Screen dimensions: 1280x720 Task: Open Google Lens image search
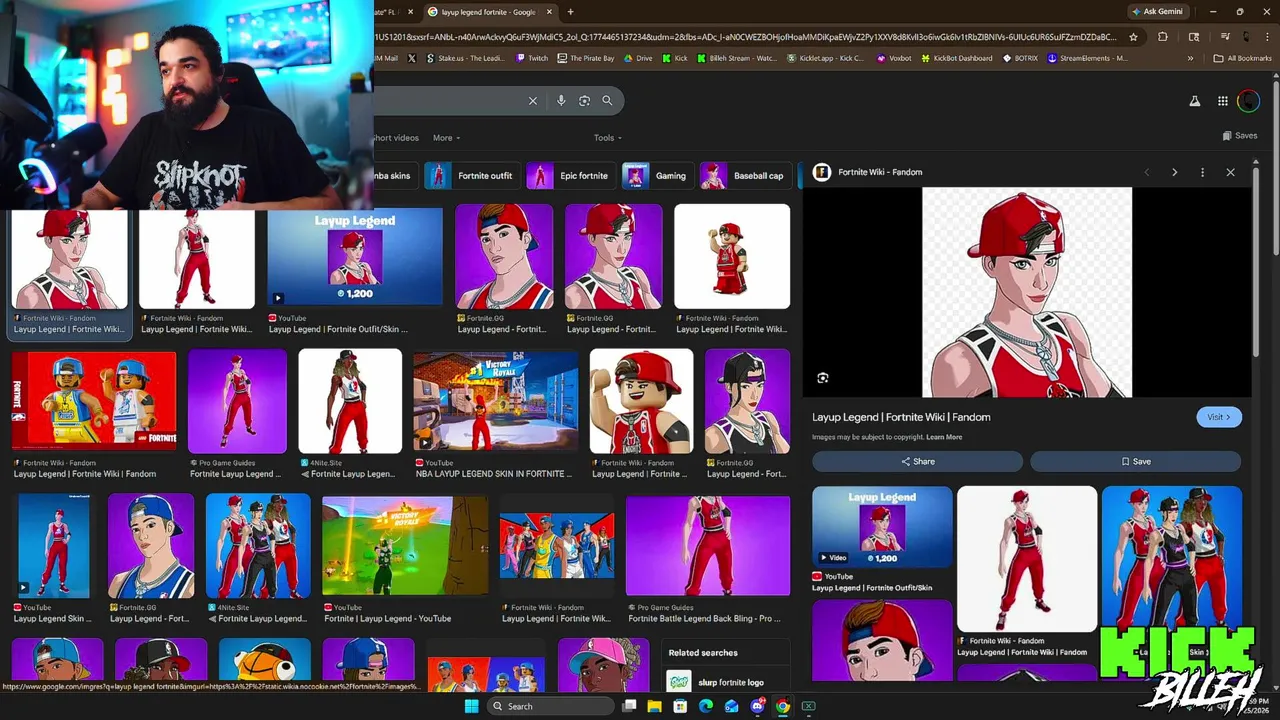[585, 101]
